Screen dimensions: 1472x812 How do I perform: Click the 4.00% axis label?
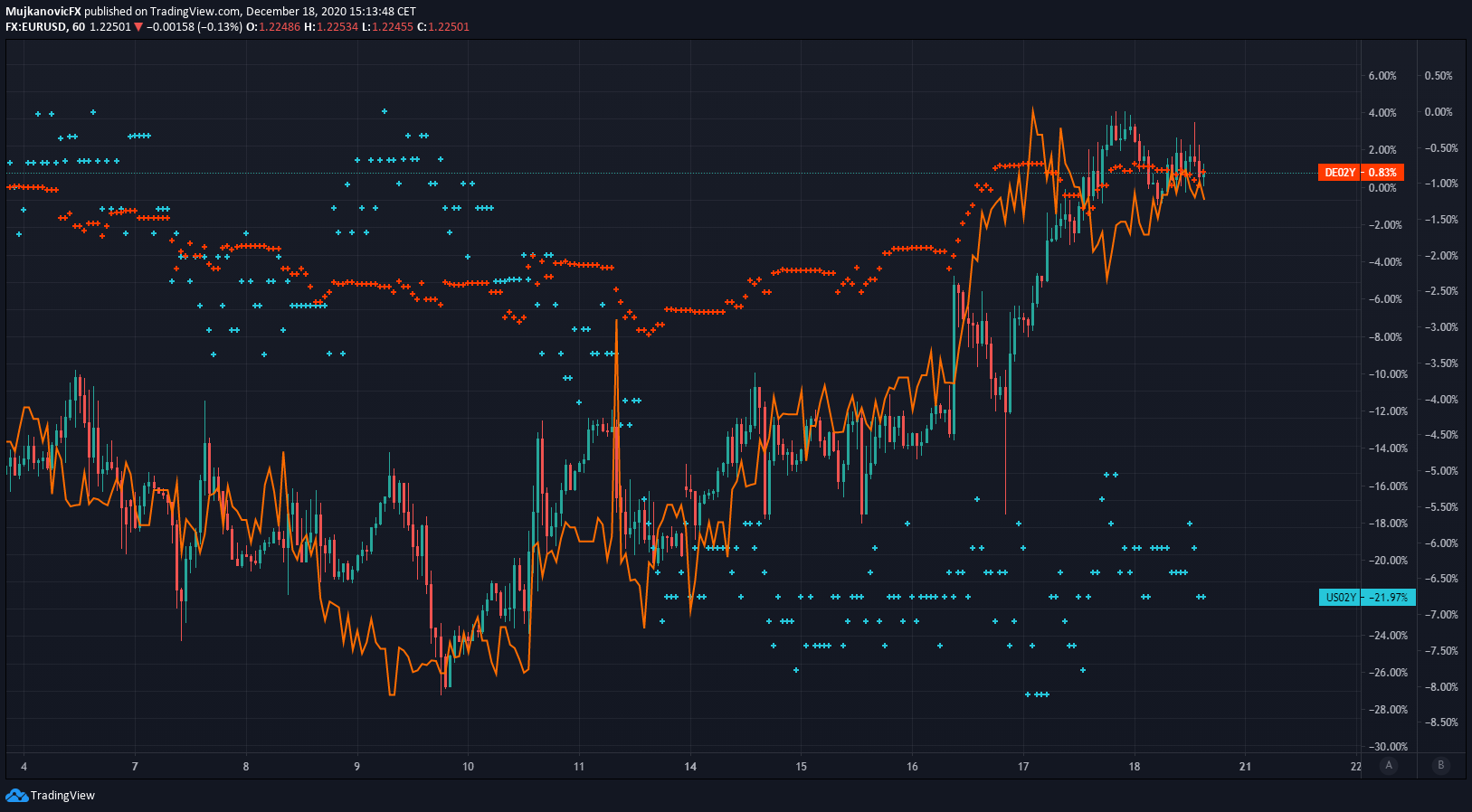click(x=1382, y=113)
